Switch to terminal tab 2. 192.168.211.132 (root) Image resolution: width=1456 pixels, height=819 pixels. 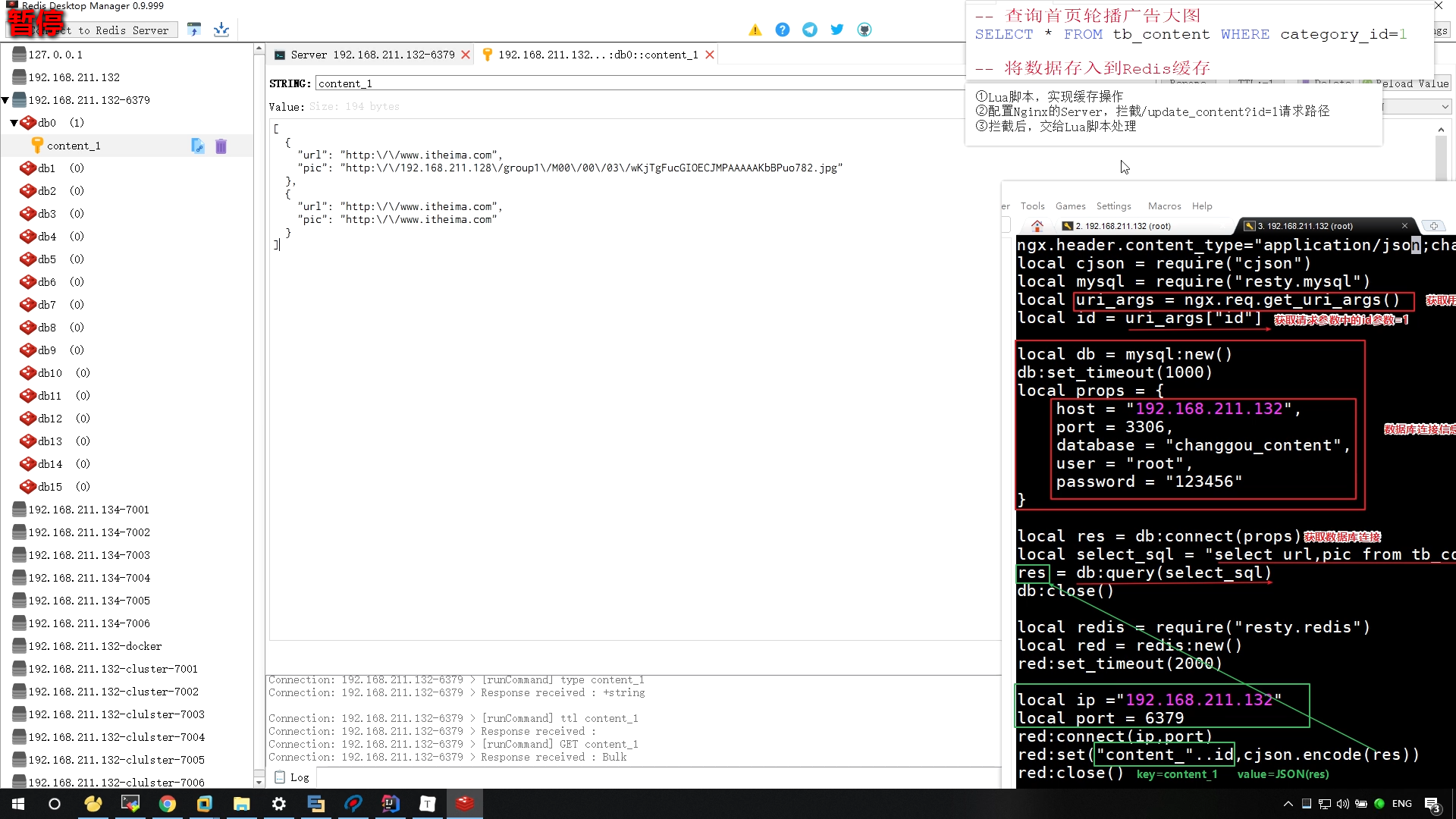tap(1123, 226)
